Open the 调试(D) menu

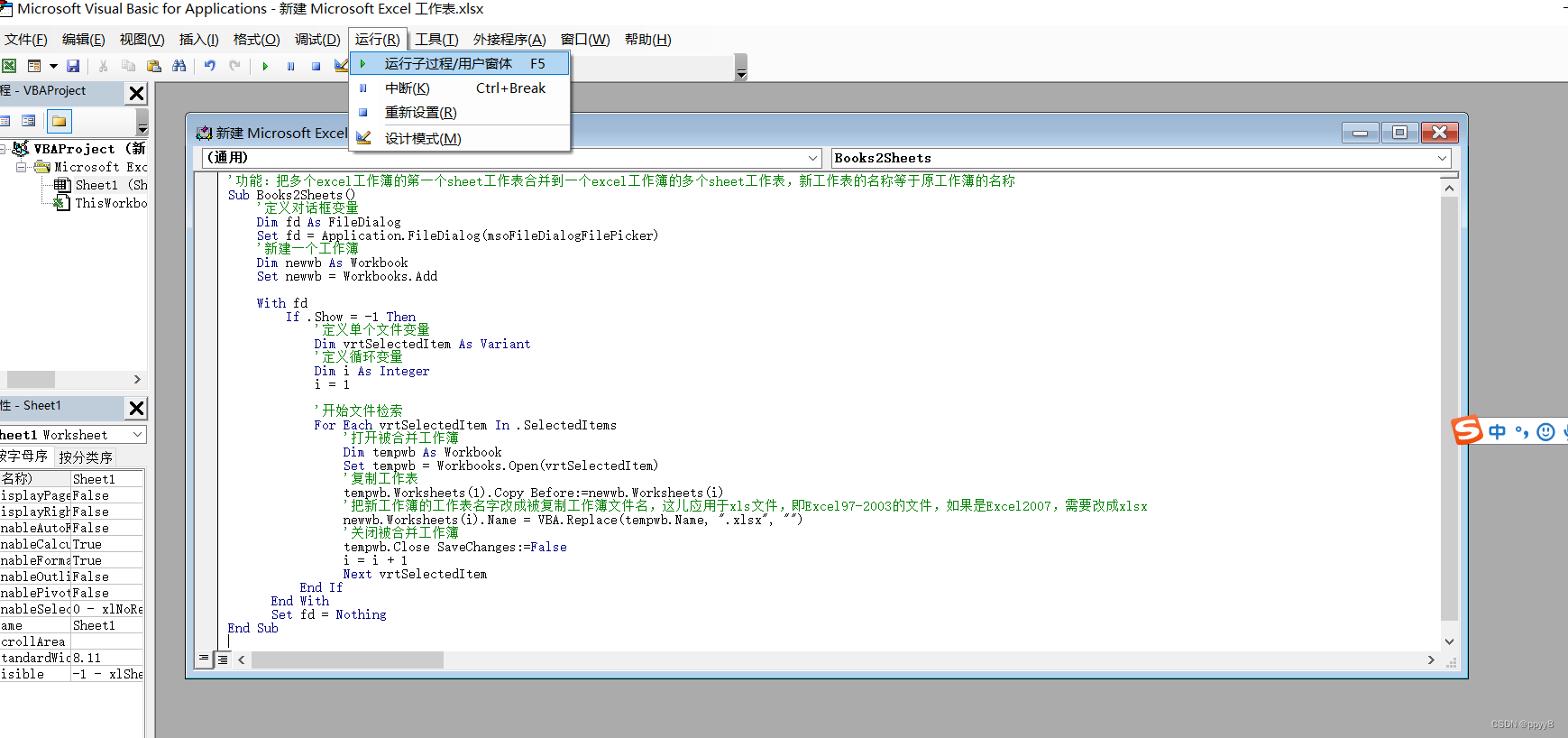pyautogui.click(x=317, y=40)
